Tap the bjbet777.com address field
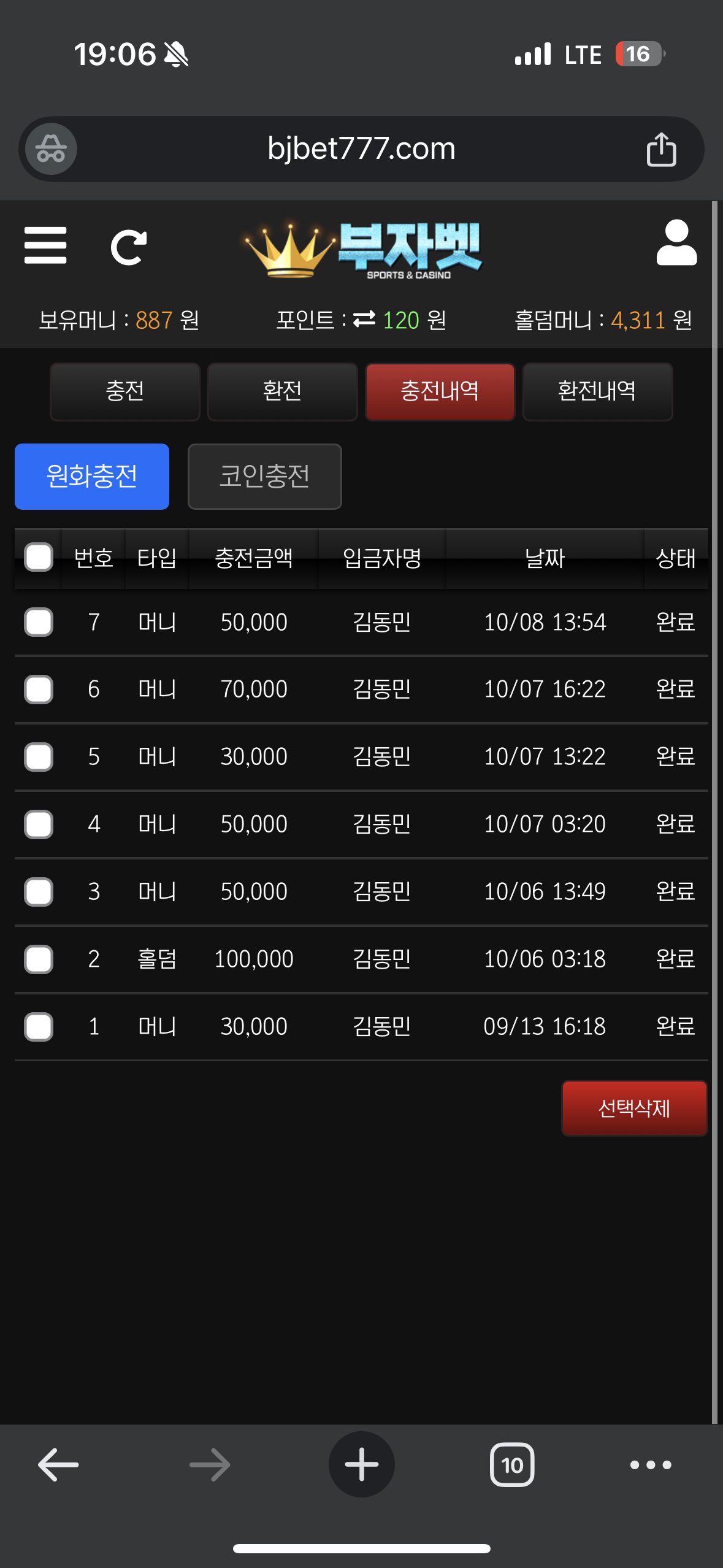 point(361,149)
